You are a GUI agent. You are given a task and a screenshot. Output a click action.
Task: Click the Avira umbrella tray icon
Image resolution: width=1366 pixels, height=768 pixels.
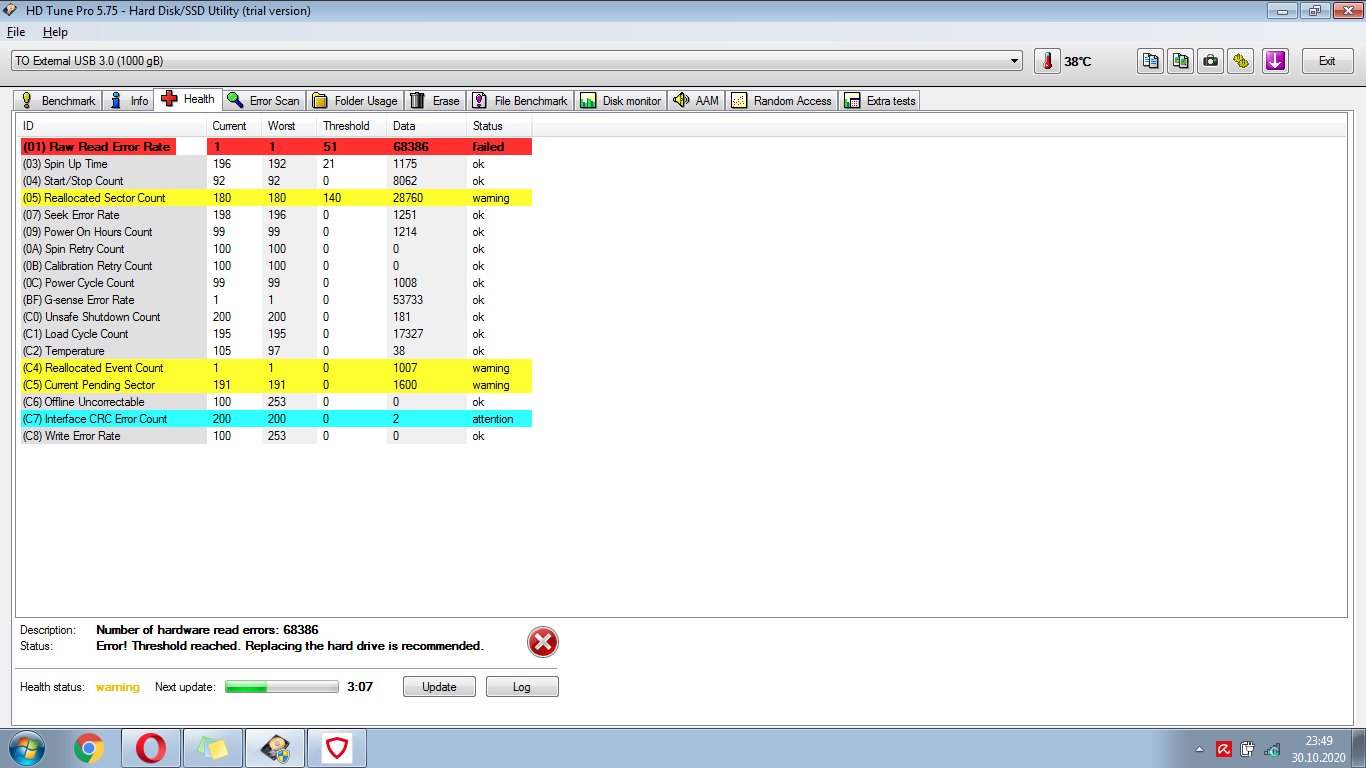pyautogui.click(x=1223, y=749)
